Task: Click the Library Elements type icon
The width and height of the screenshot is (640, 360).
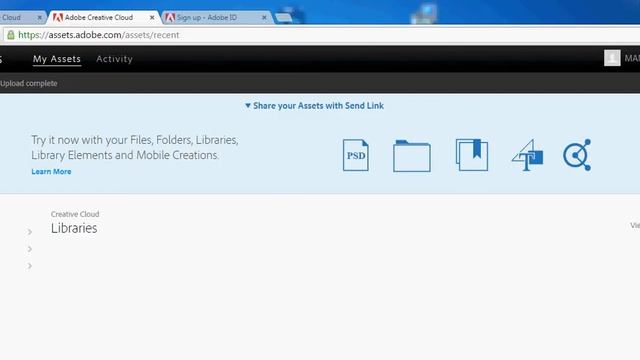Action: coord(527,155)
